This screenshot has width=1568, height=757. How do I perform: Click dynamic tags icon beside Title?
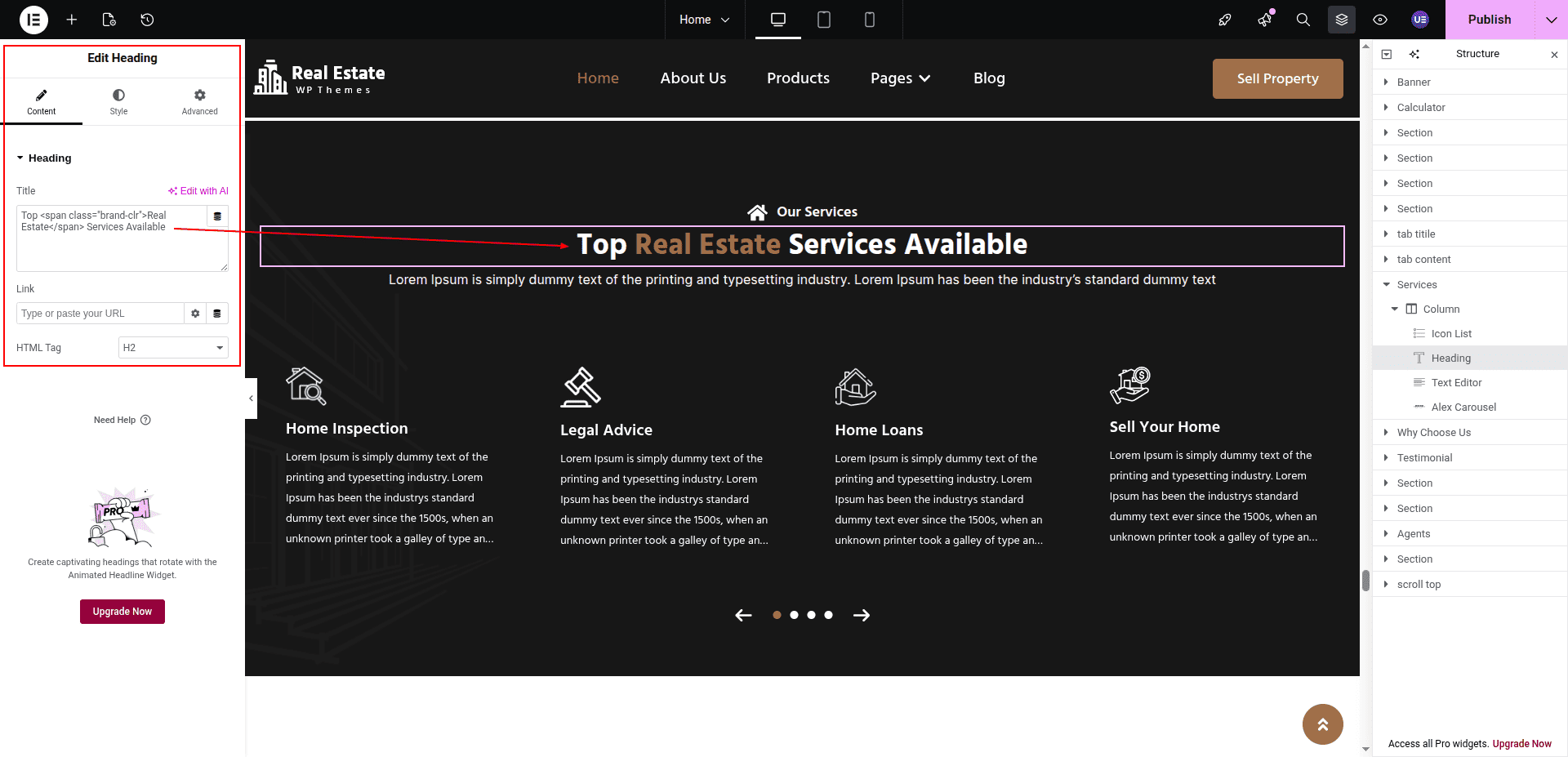pos(217,216)
